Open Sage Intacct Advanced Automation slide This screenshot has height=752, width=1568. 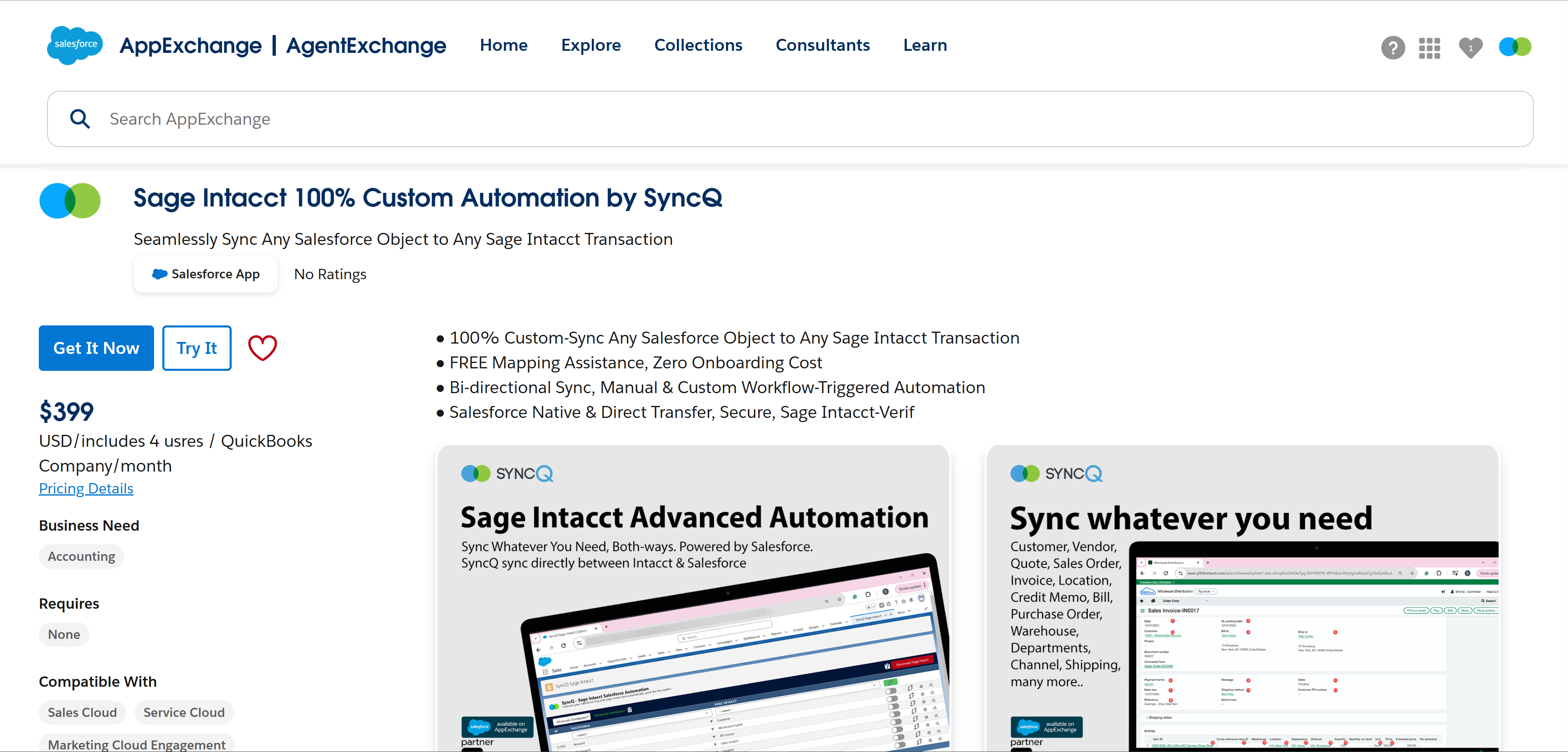pos(693,598)
